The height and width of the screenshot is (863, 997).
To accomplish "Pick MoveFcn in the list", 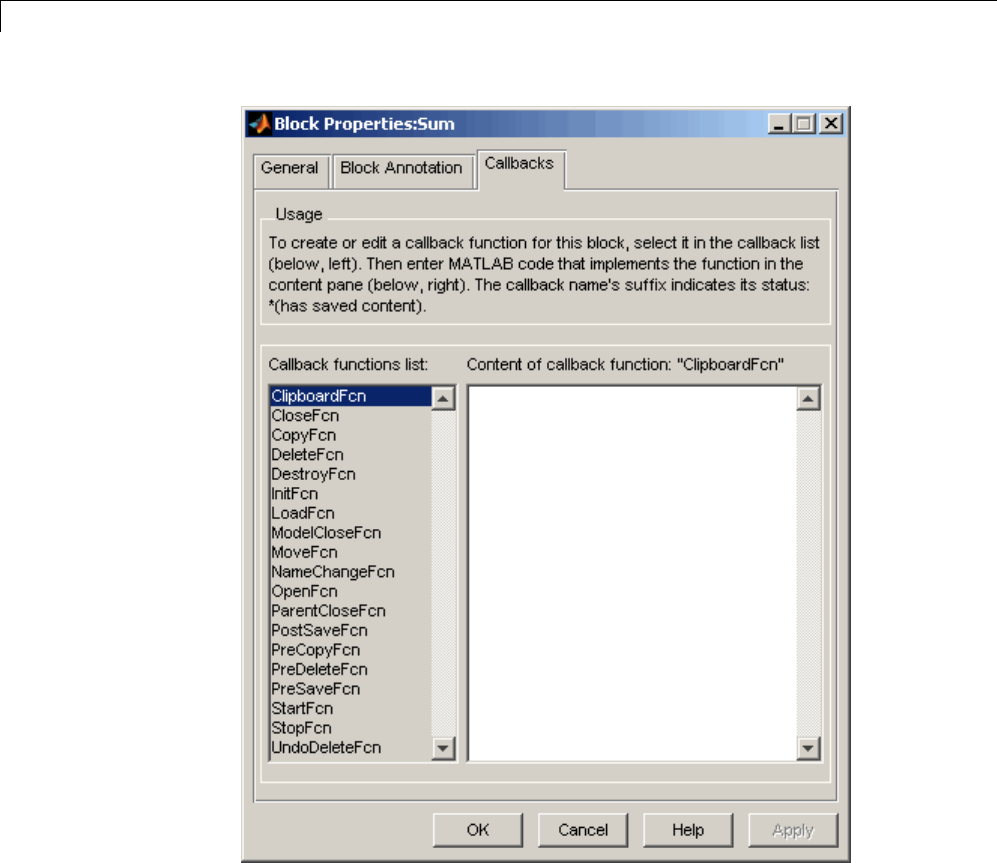I will click(x=350, y=553).
